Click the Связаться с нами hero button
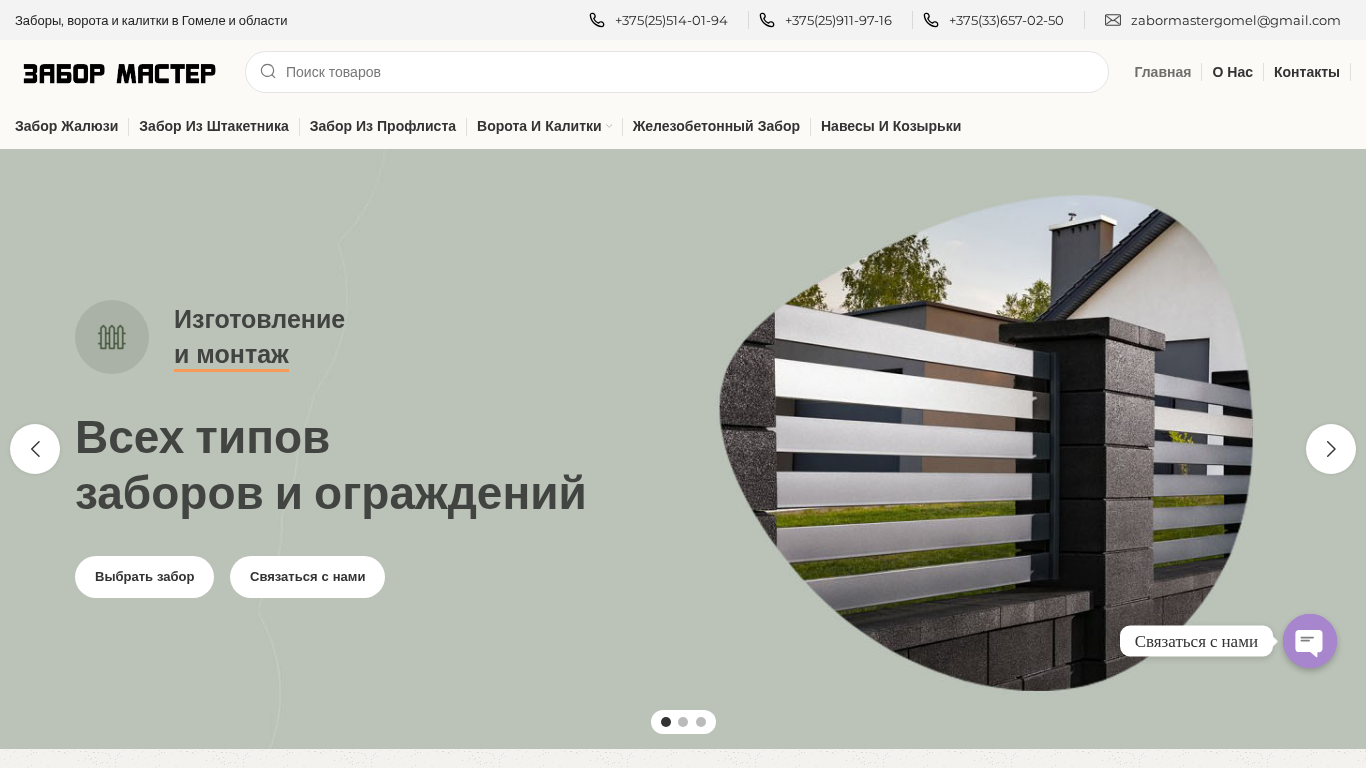Image resolution: width=1366 pixels, height=768 pixels. pyautogui.click(x=307, y=577)
